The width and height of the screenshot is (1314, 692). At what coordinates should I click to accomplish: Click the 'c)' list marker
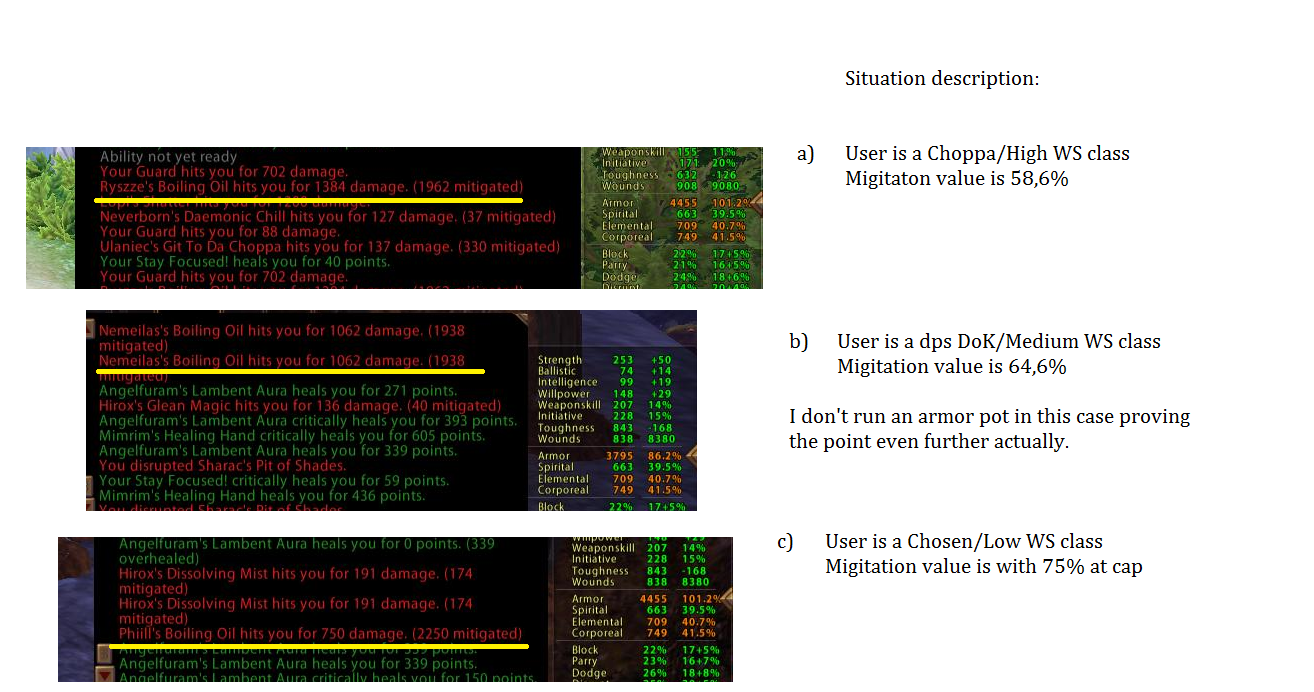pos(785,542)
